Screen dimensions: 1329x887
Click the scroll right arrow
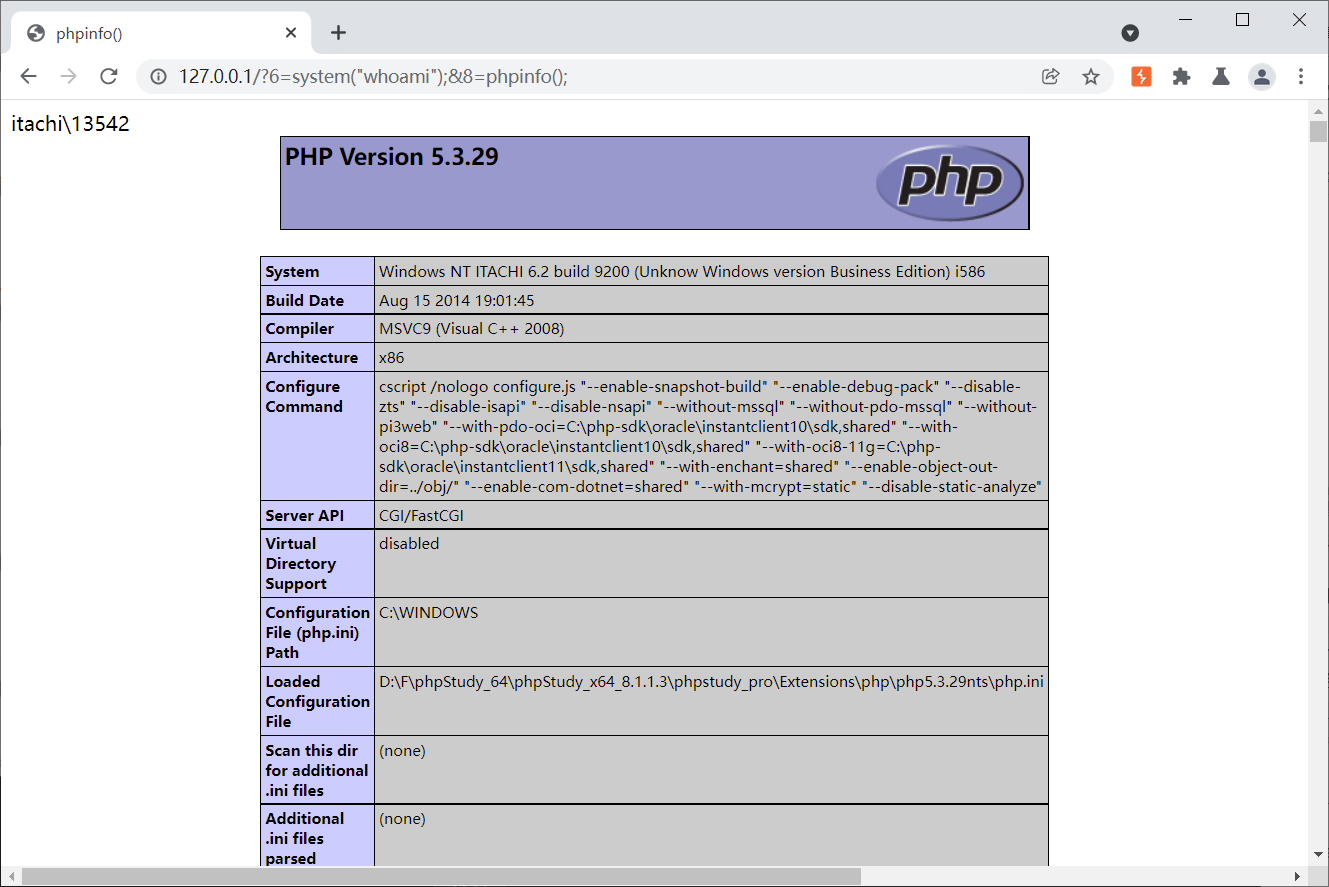tap(1299, 877)
